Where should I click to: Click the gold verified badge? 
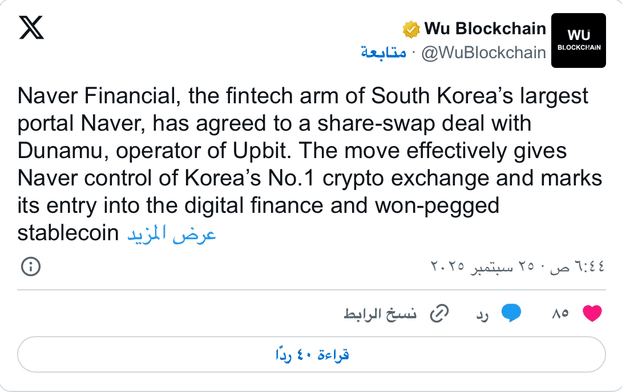(x=411, y=29)
